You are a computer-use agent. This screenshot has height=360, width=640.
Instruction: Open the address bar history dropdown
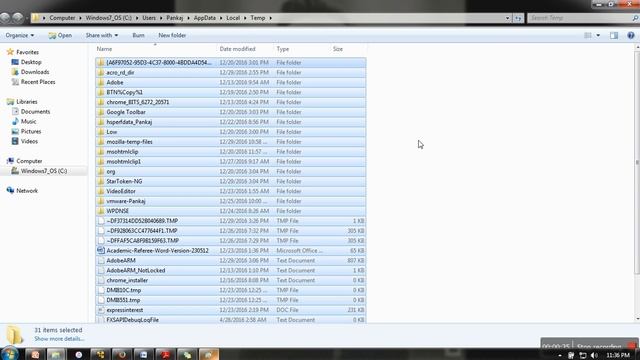507,18
